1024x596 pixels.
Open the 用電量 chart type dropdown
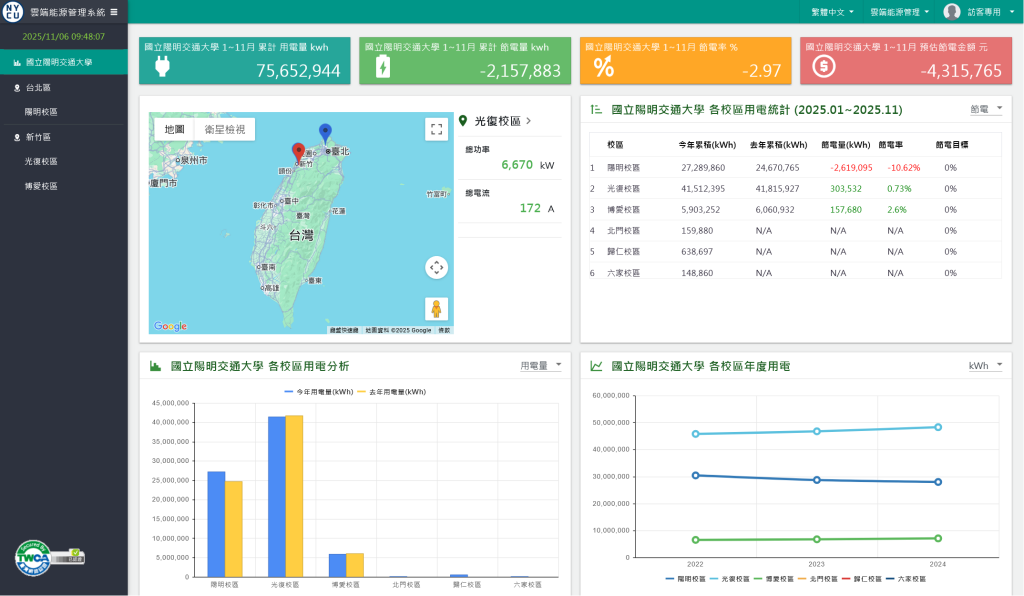(x=540, y=366)
